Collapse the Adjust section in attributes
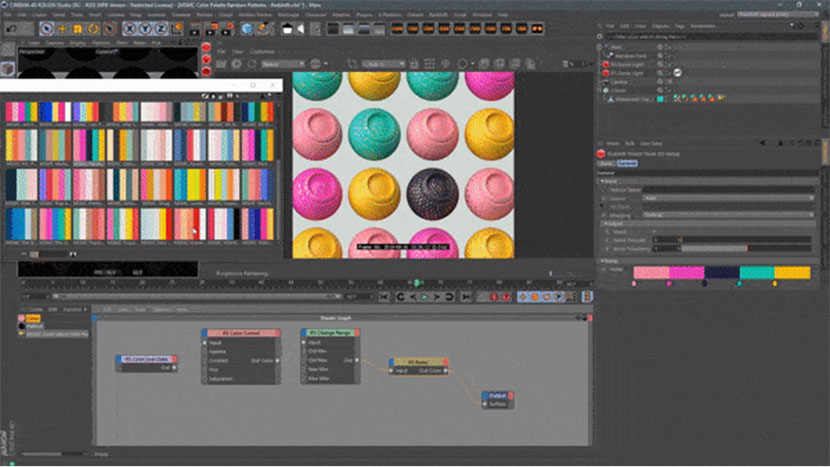This screenshot has width=830, height=467. 606,224
